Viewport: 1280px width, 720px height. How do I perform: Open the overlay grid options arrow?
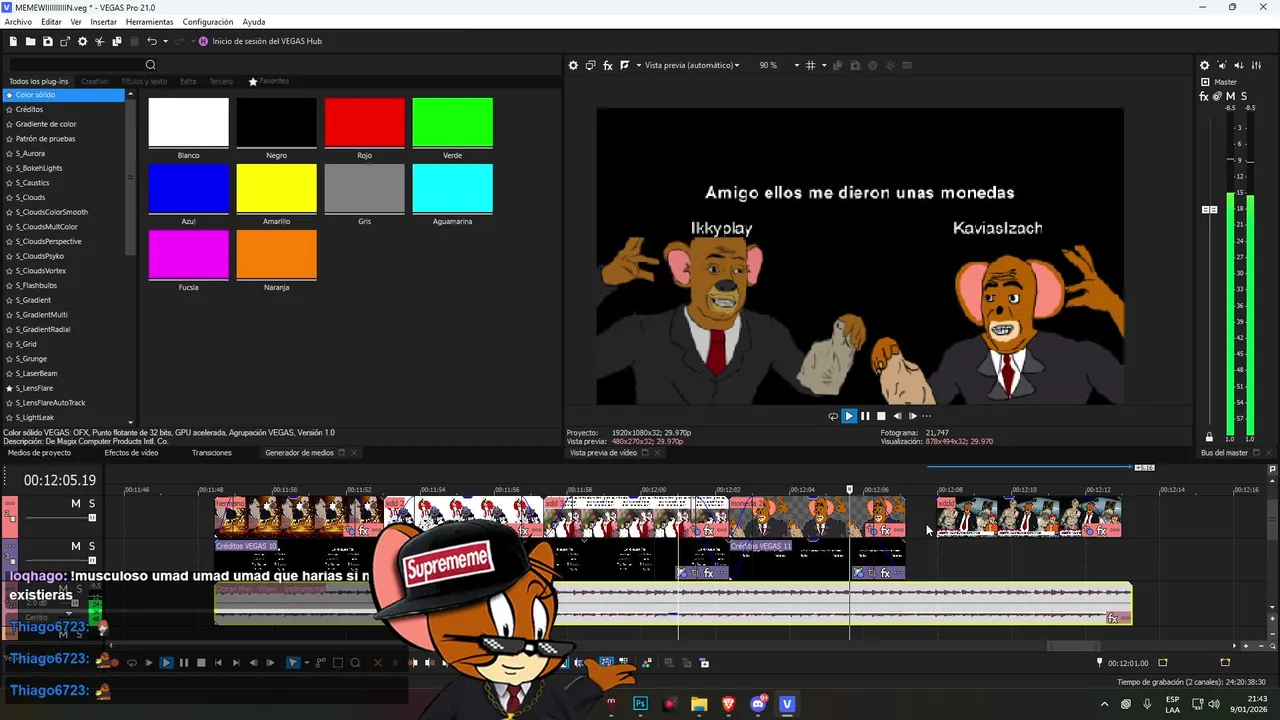tap(824, 65)
